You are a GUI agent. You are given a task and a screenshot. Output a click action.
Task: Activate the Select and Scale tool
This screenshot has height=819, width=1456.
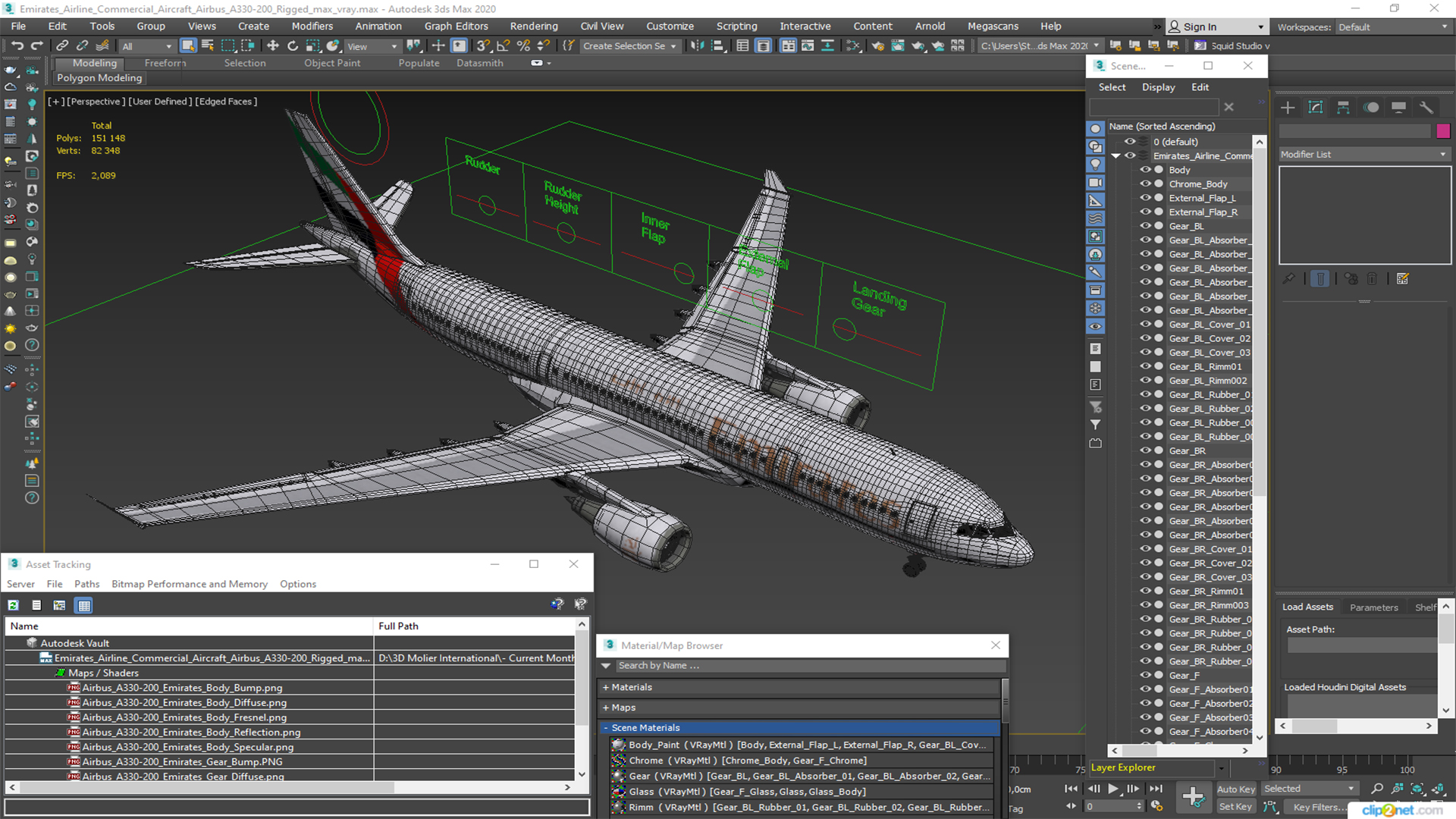point(312,45)
